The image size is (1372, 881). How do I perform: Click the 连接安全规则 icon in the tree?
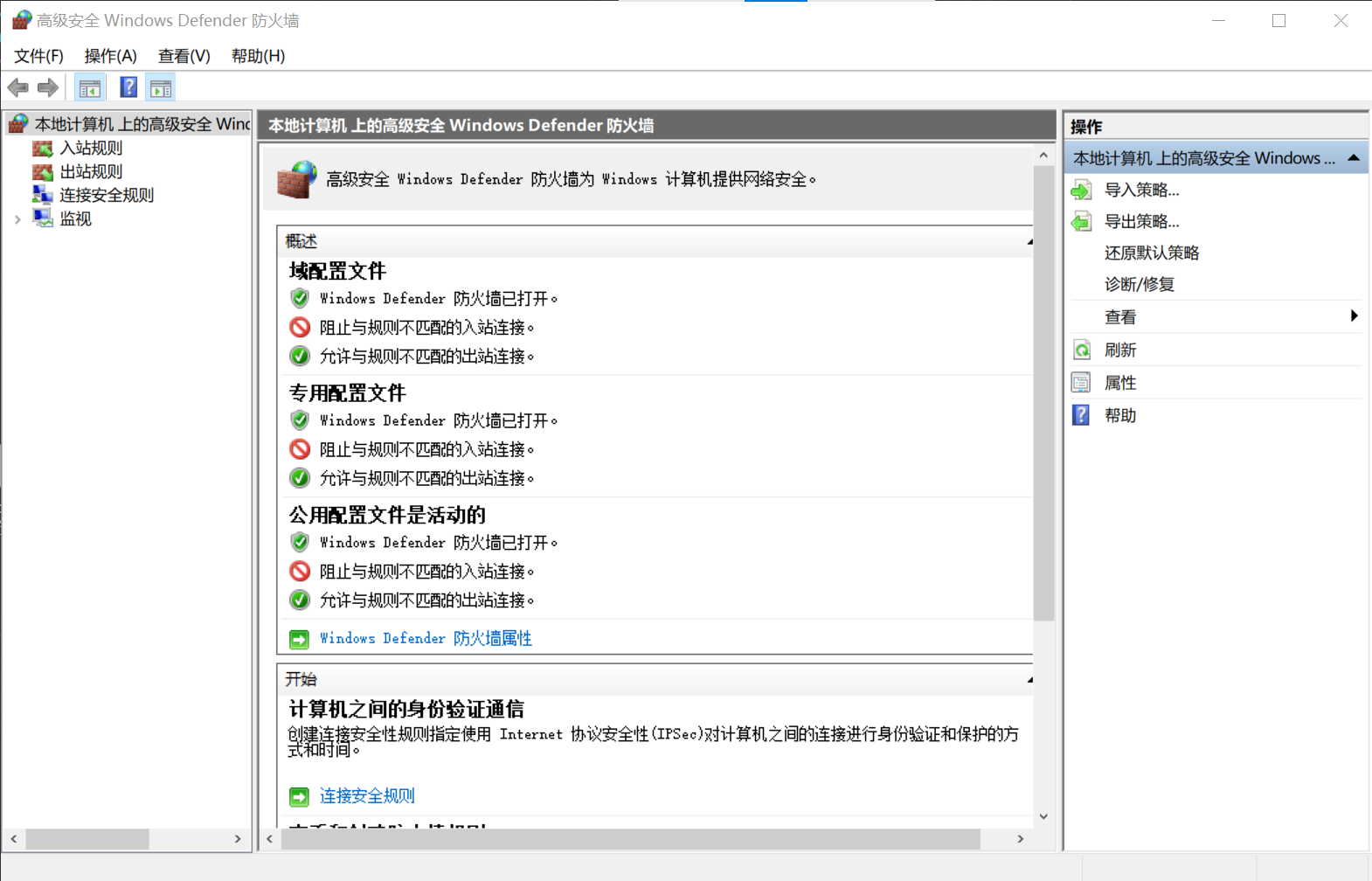pyautogui.click(x=43, y=195)
